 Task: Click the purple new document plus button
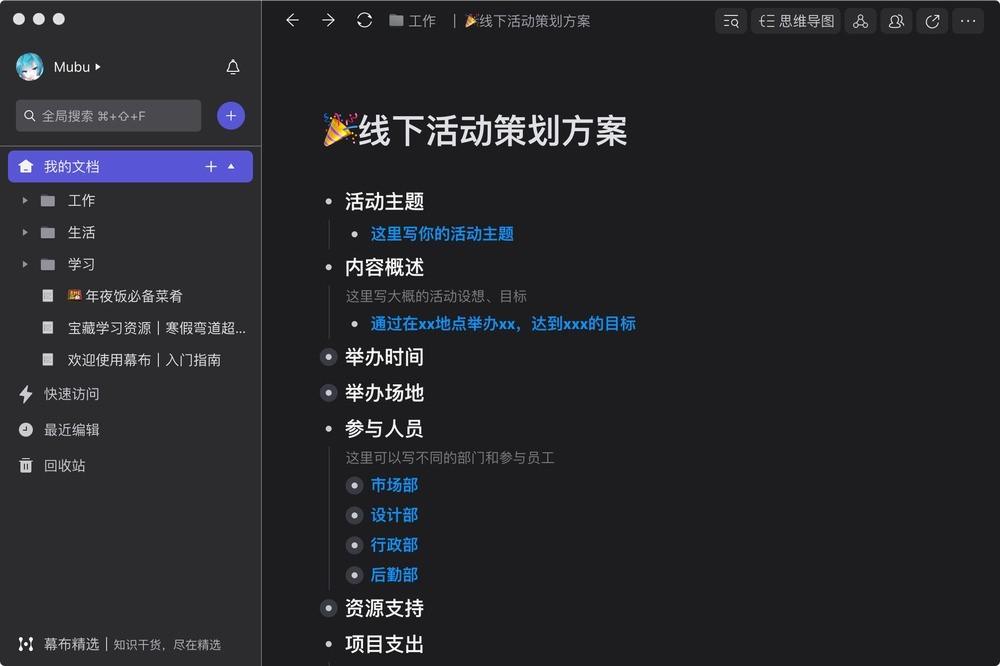pos(231,115)
